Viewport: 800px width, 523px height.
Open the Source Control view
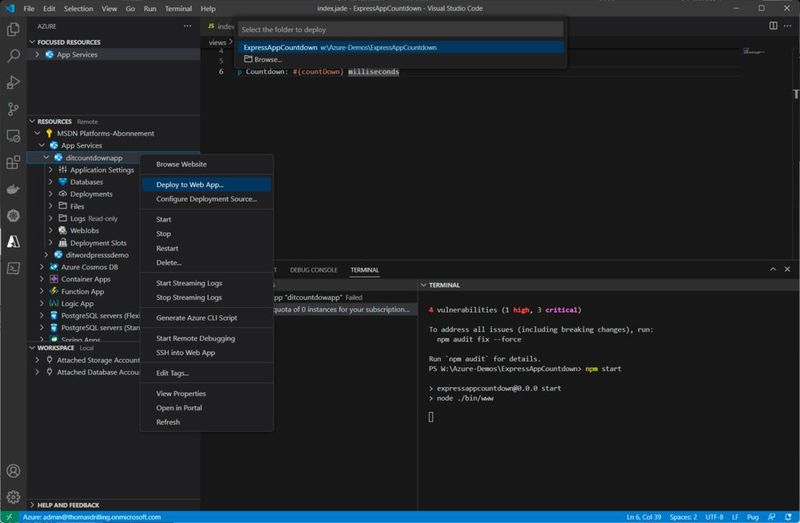click(14, 109)
